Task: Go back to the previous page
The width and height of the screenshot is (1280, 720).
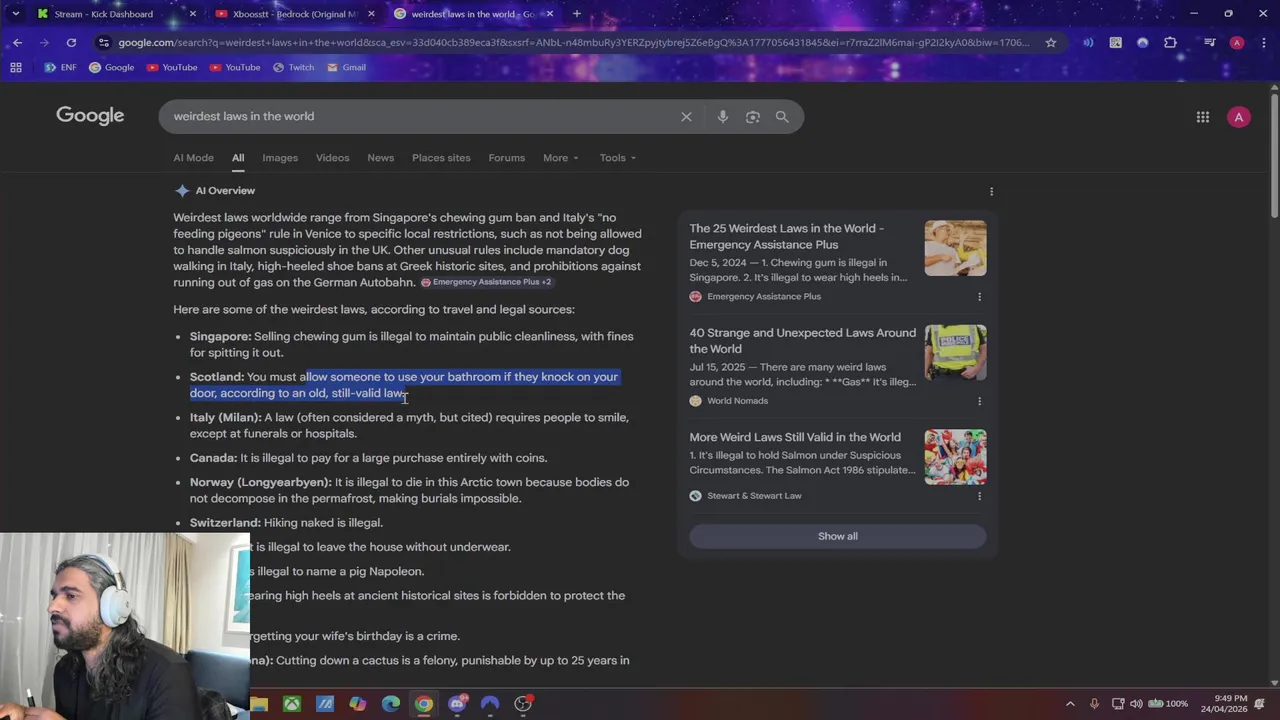Action: point(17,43)
